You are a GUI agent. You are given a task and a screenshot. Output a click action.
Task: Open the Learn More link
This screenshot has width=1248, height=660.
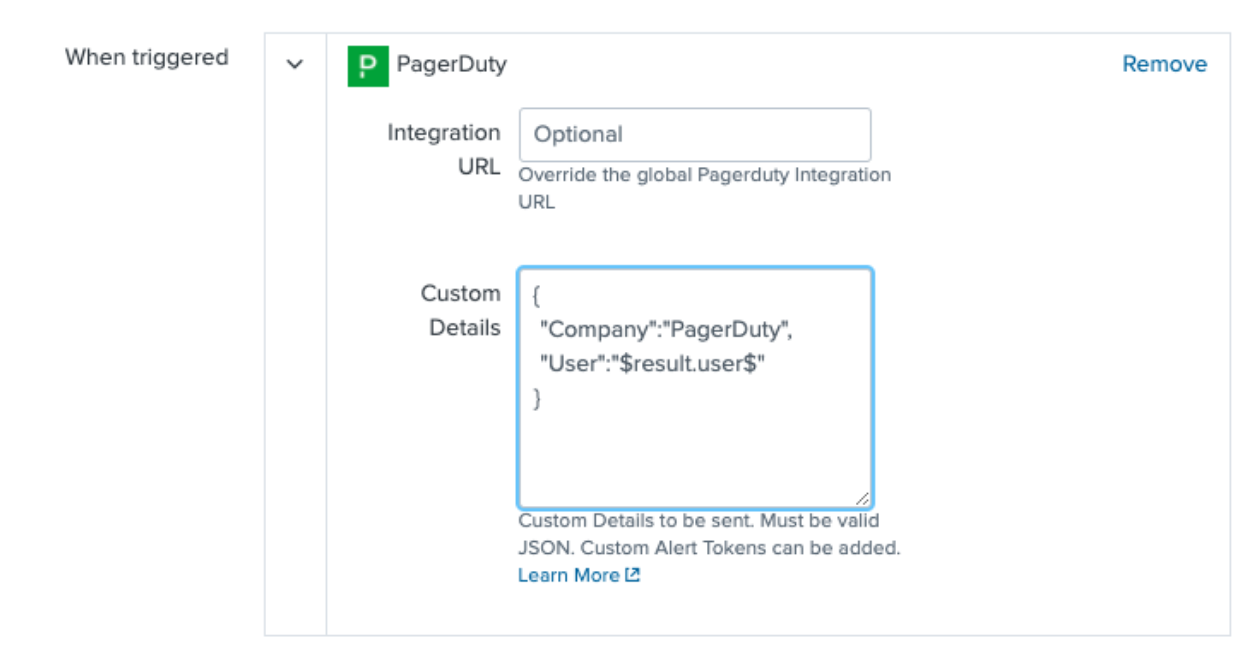click(x=568, y=575)
